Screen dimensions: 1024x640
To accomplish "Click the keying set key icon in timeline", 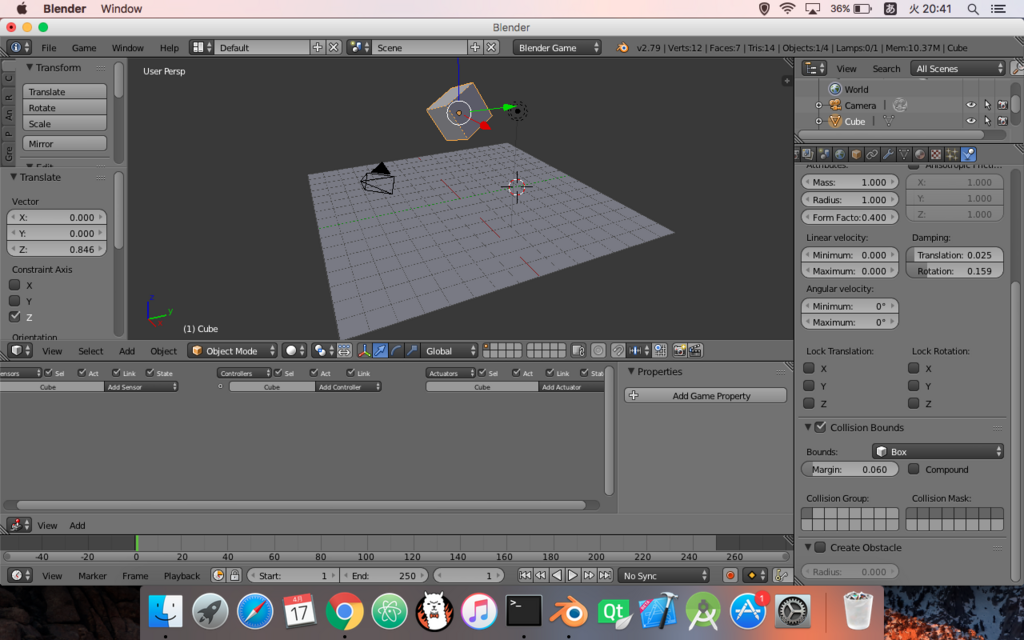I will 780,575.
